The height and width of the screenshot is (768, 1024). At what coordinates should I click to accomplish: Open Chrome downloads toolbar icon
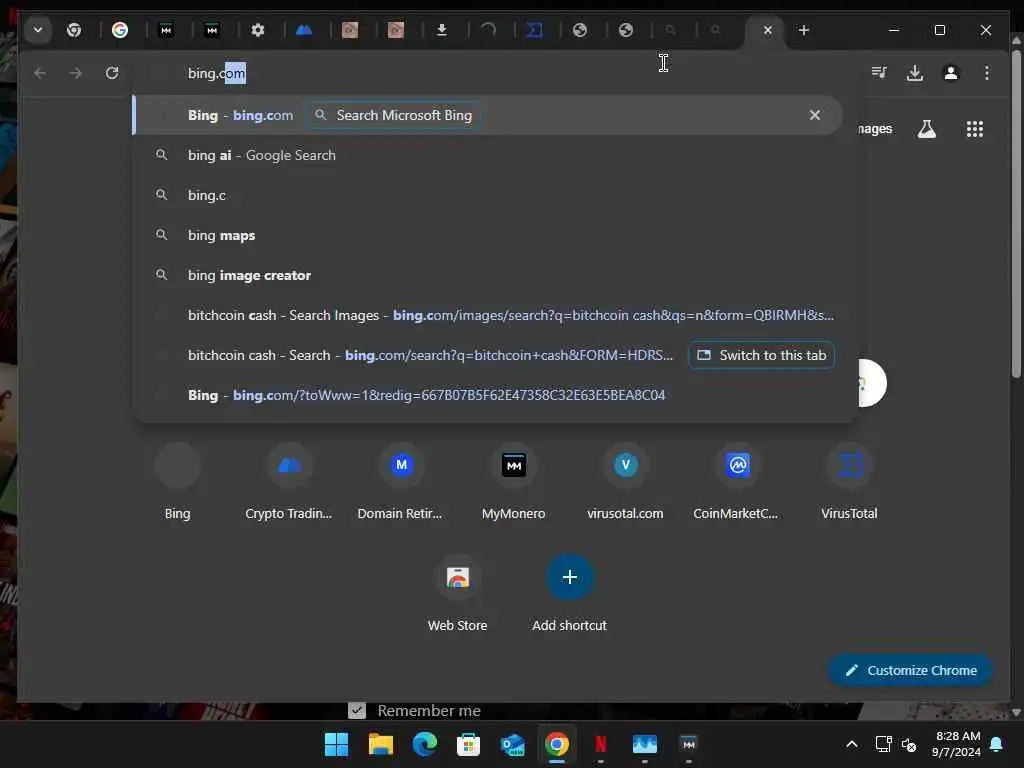[915, 72]
